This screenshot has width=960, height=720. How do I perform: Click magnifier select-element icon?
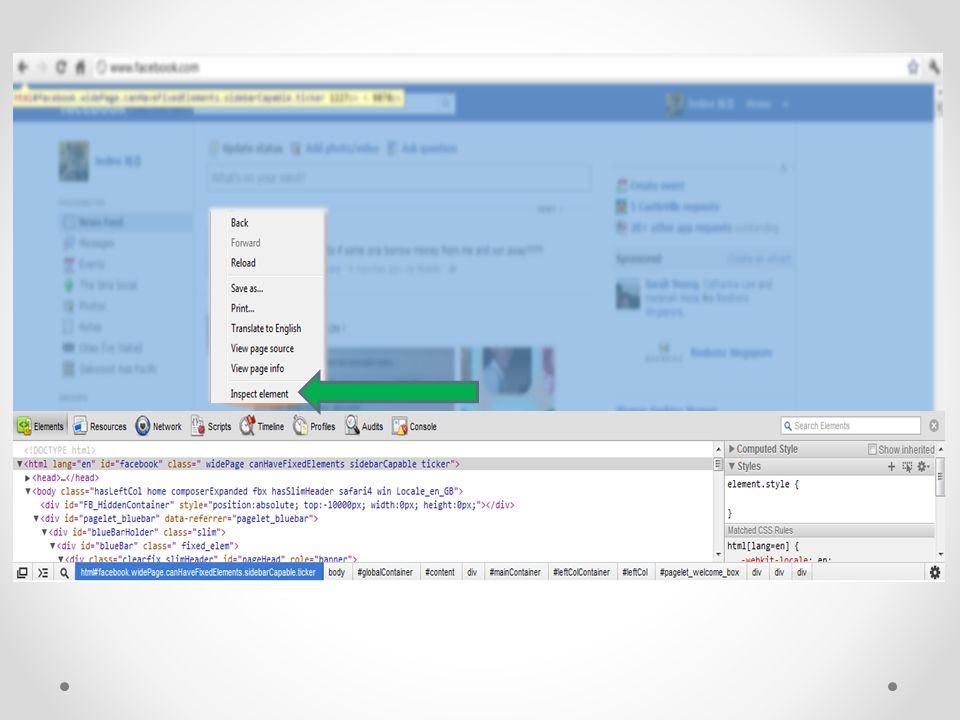click(x=64, y=572)
